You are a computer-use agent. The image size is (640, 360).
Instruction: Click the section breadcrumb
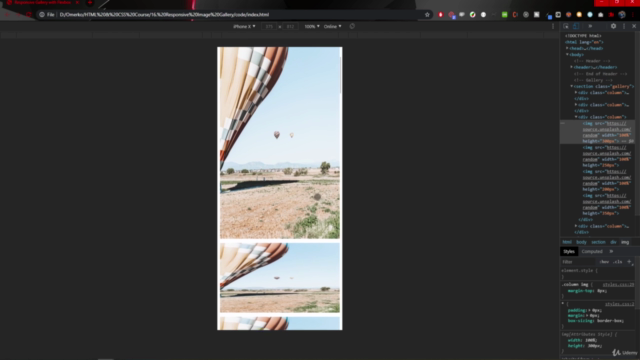coord(598,242)
